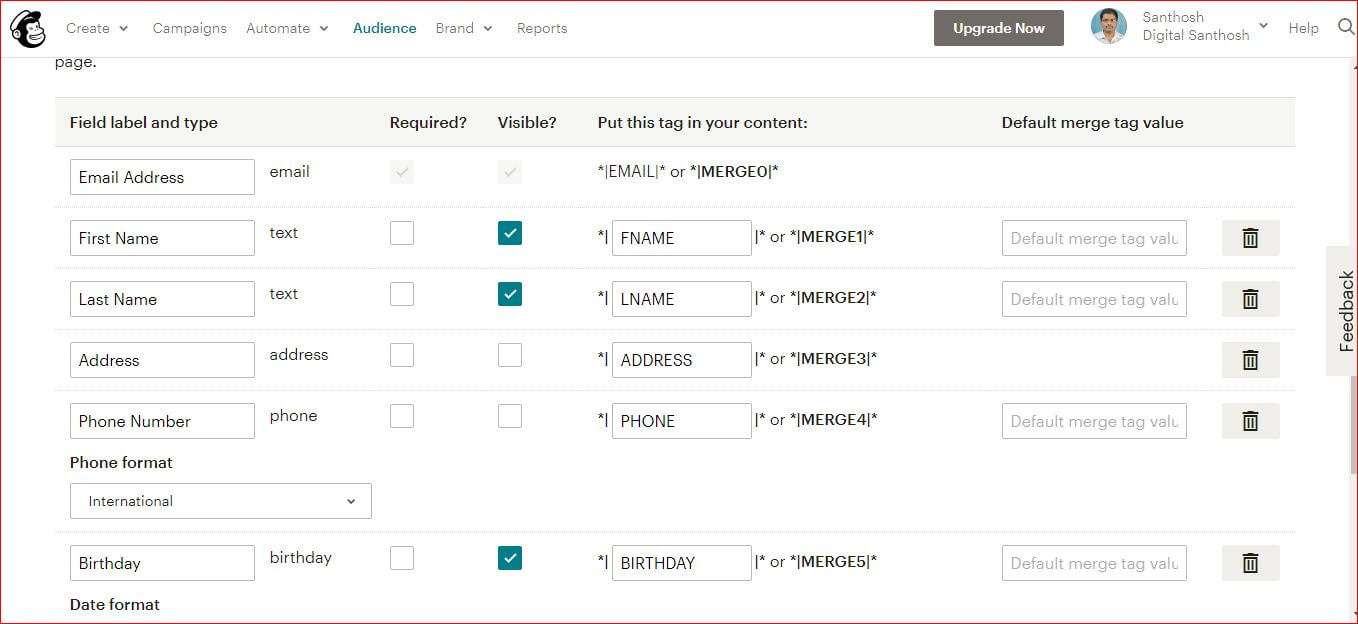
Task: Uncheck Visible for First Name
Action: pos(510,233)
